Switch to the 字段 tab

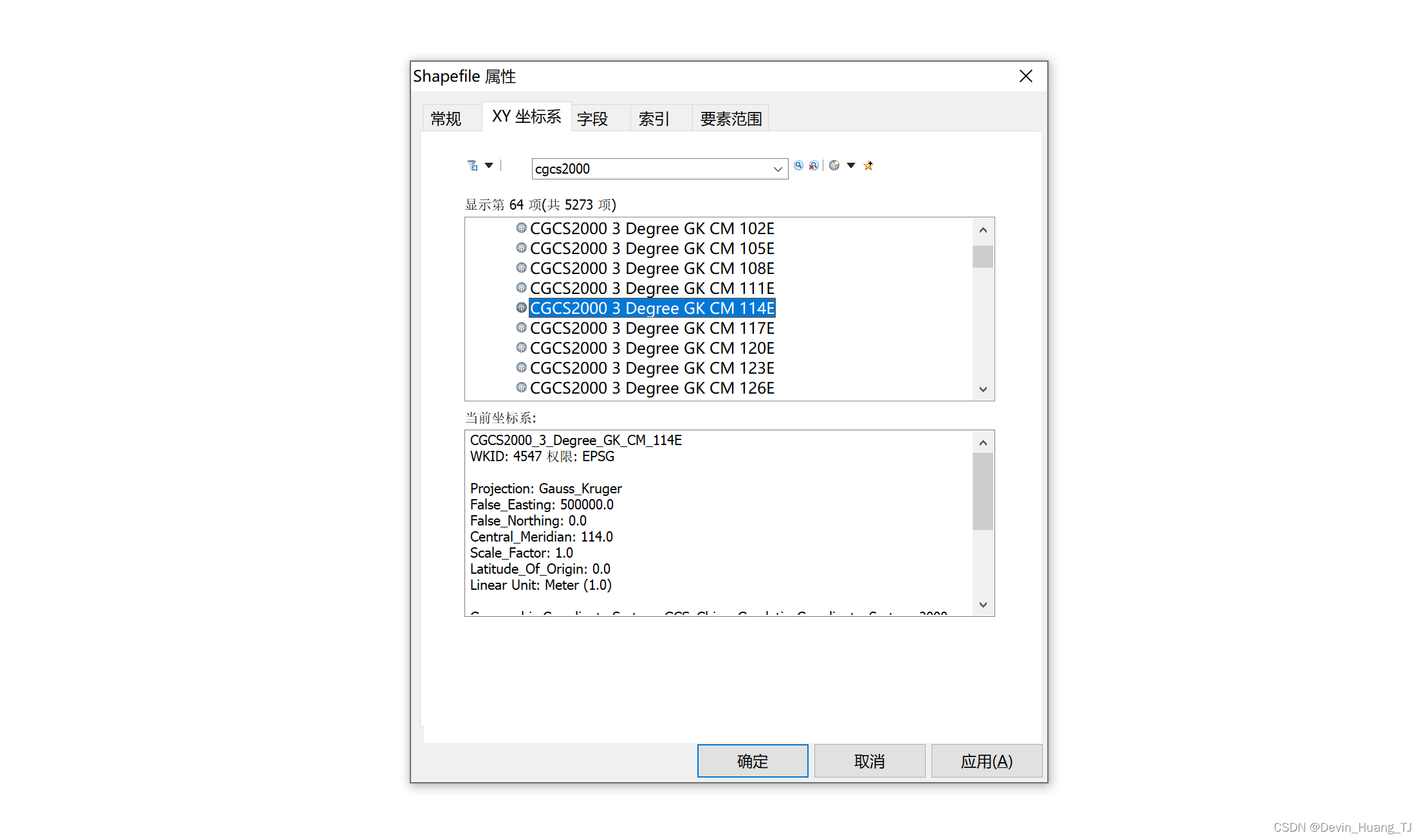[x=592, y=119]
